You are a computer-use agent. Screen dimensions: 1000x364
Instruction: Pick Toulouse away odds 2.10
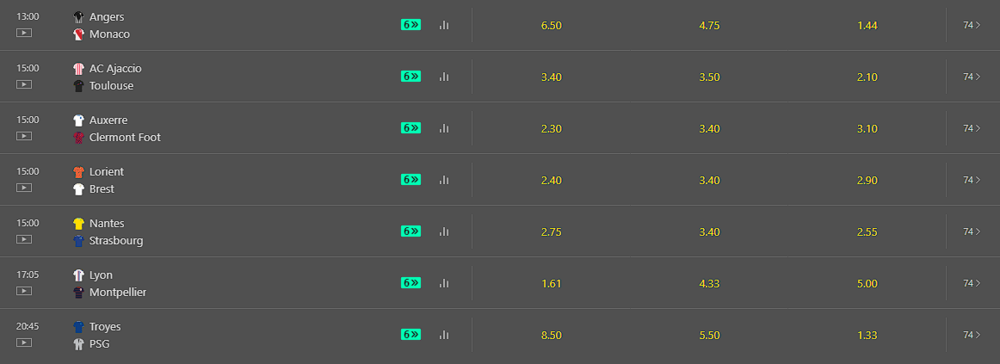coord(867,77)
